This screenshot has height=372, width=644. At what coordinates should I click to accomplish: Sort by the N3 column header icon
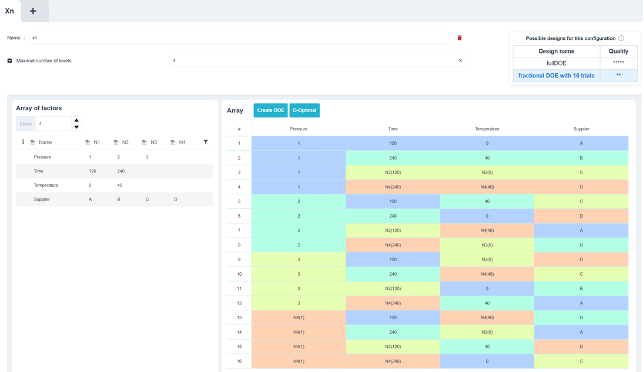click(144, 142)
